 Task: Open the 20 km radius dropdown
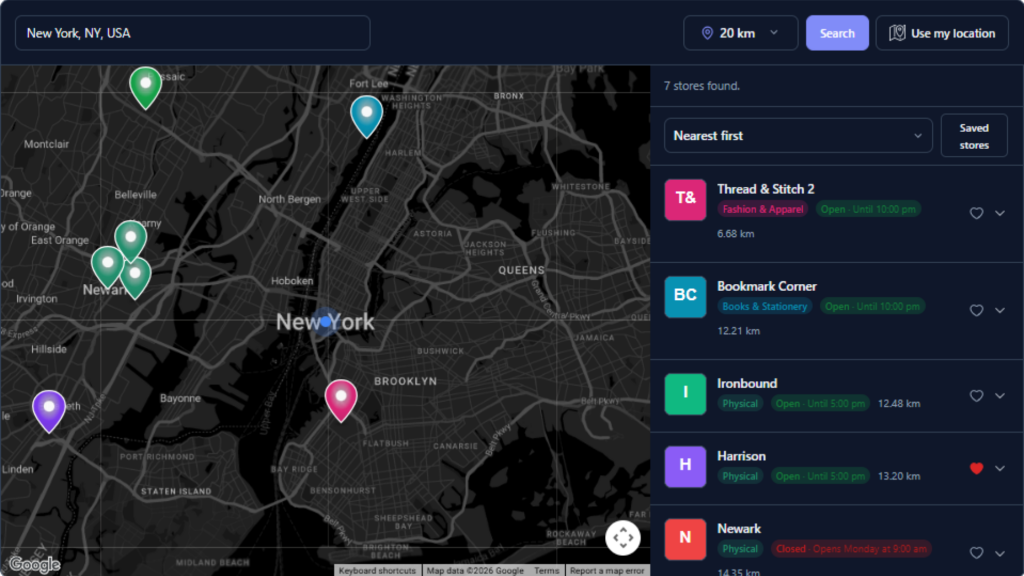tap(741, 33)
